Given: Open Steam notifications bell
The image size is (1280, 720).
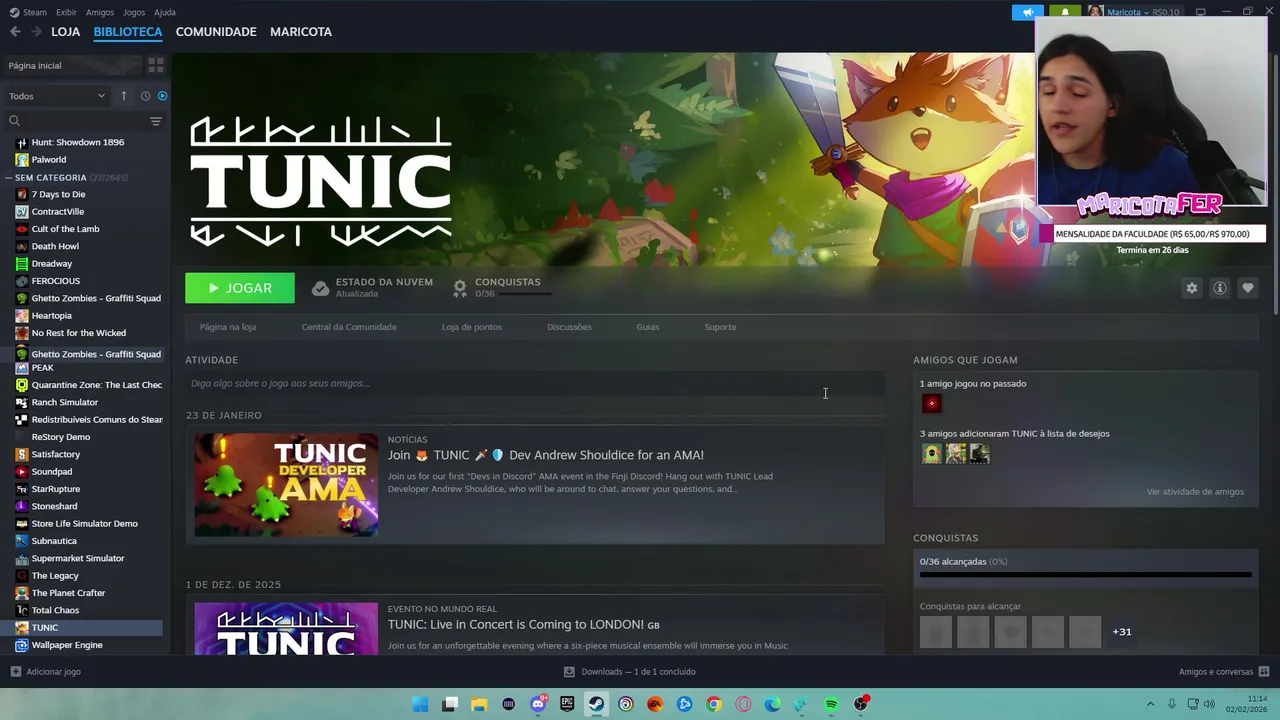Looking at the screenshot, I should tap(1064, 12).
